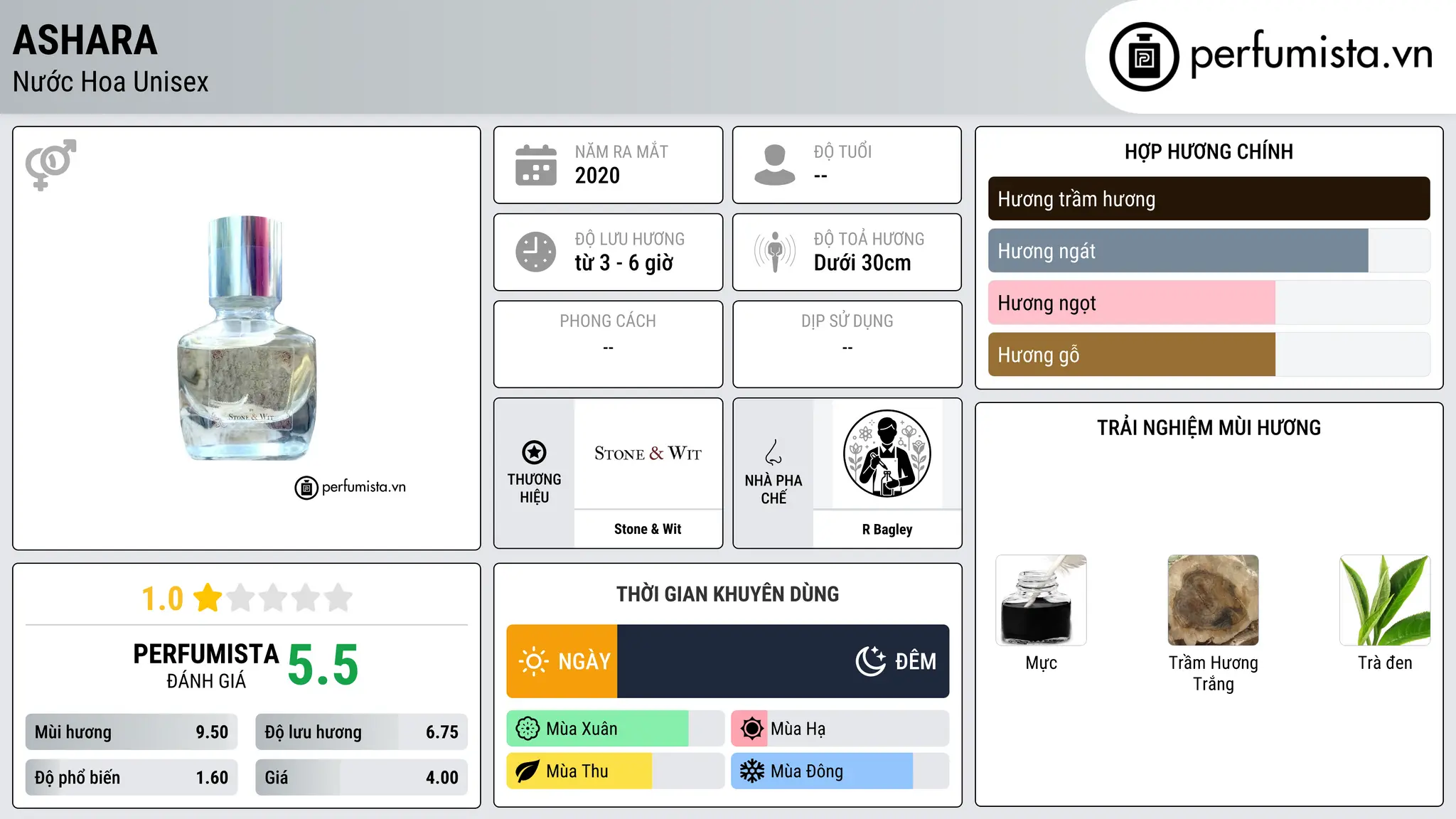The width and height of the screenshot is (1456, 819).
Task: Click the Năm ra mắt label
Action: [621, 151]
